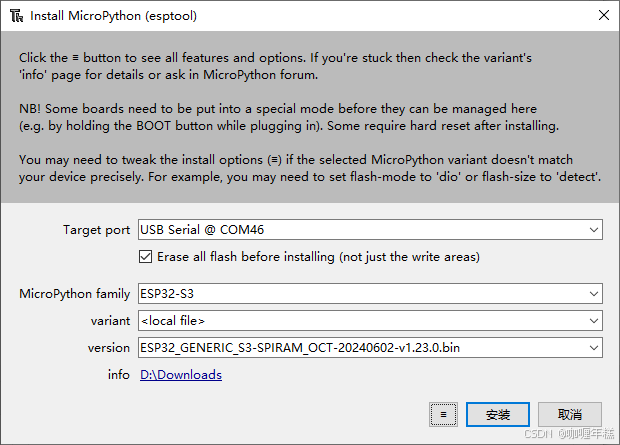Expand the MicroPython family dropdown arrow
The height and width of the screenshot is (445, 620).
(594, 294)
